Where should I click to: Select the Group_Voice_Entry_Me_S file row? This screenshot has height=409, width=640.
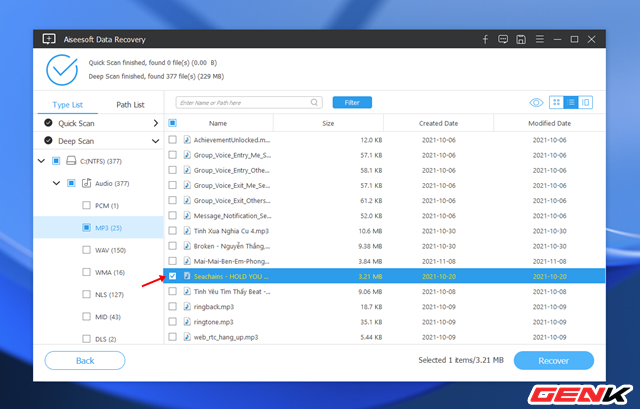(384, 155)
